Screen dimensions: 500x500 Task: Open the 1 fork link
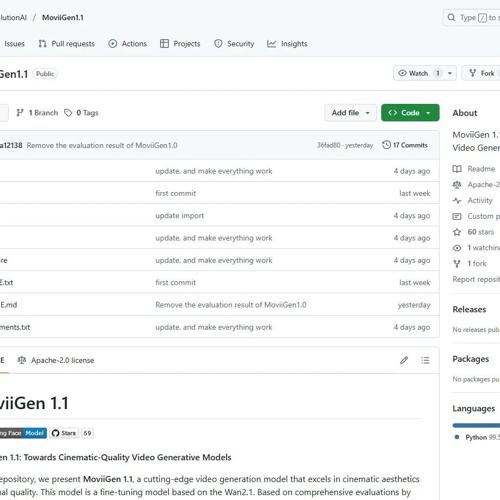tap(477, 264)
